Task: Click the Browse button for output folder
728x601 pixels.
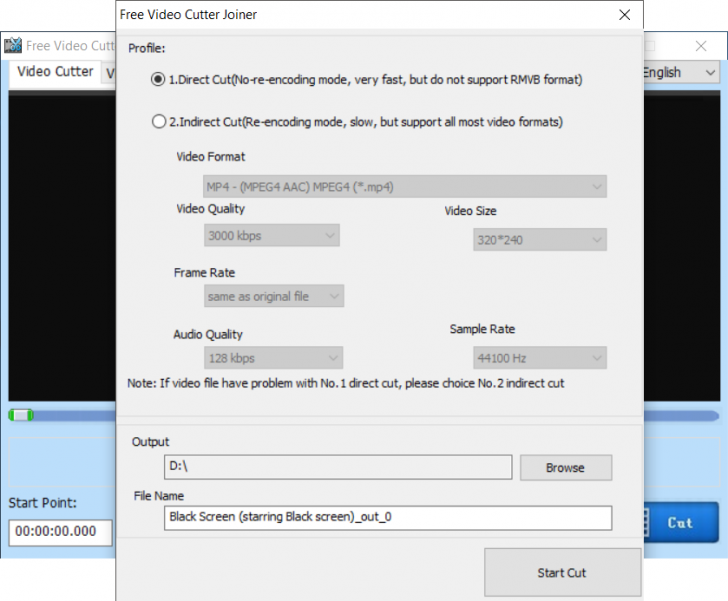Action: click(566, 467)
